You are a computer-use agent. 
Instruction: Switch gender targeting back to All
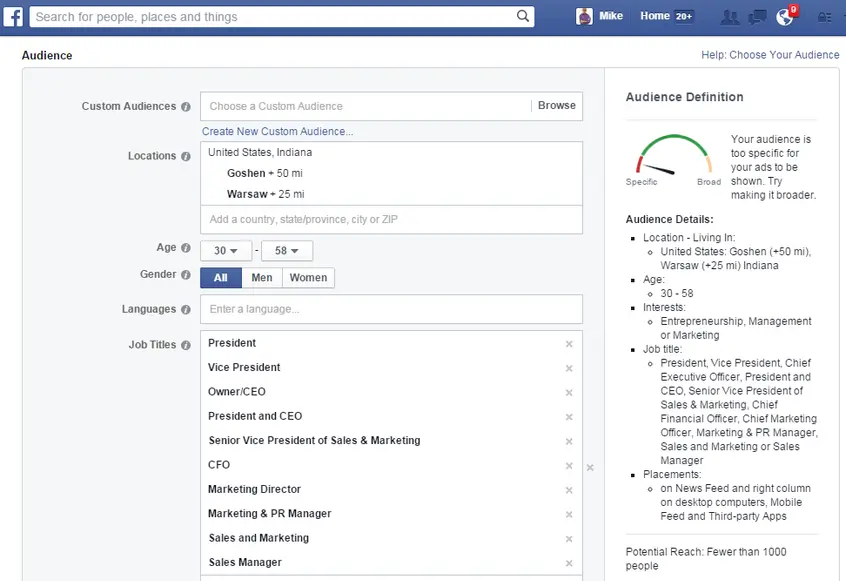(x=220, y=277)
